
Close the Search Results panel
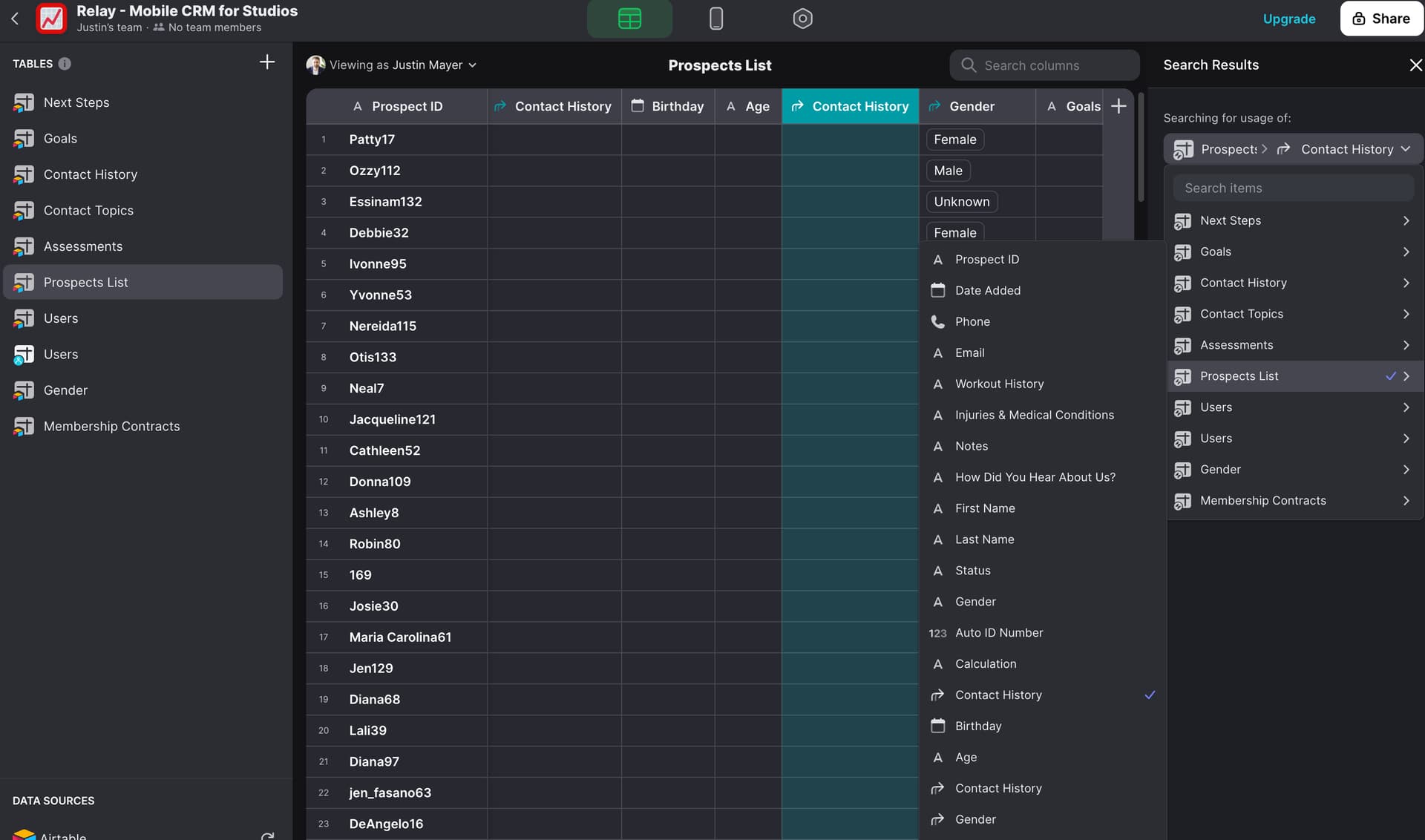coord(1415,65)
